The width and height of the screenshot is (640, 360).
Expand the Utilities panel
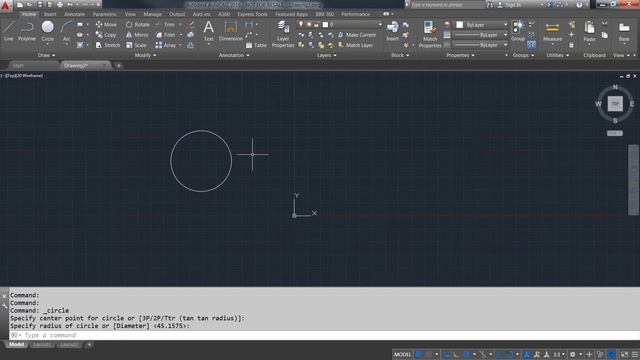(558, 55)
